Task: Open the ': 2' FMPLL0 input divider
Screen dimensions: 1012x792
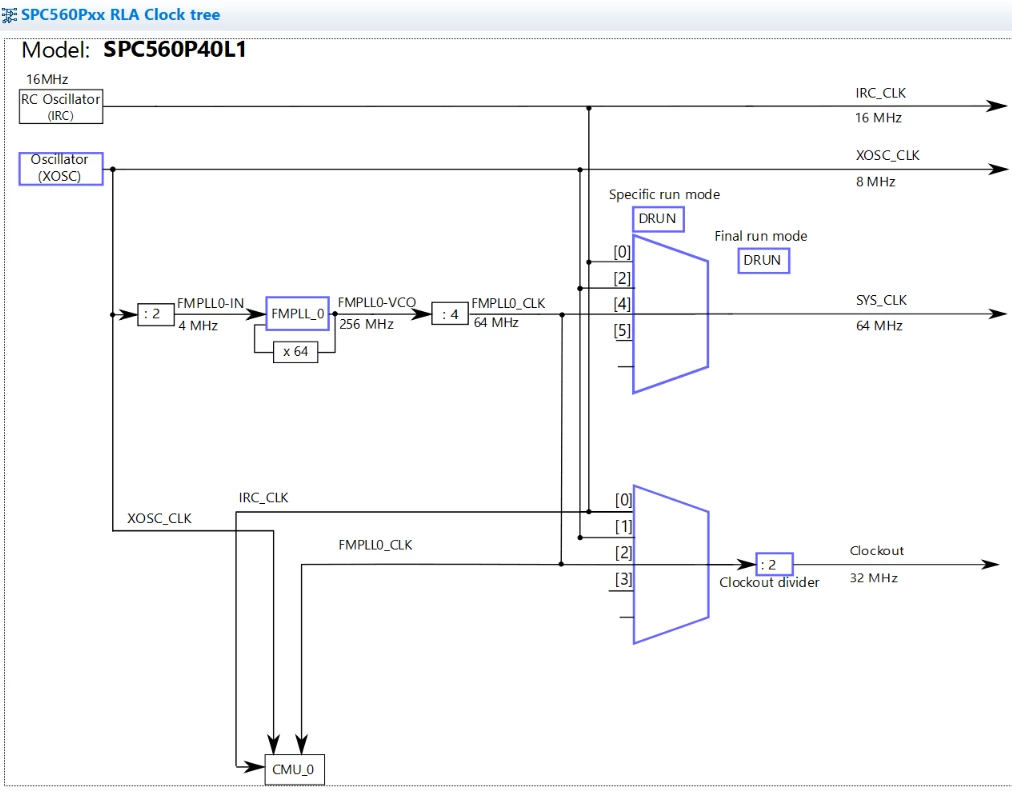Action: (x=156, y=314)
